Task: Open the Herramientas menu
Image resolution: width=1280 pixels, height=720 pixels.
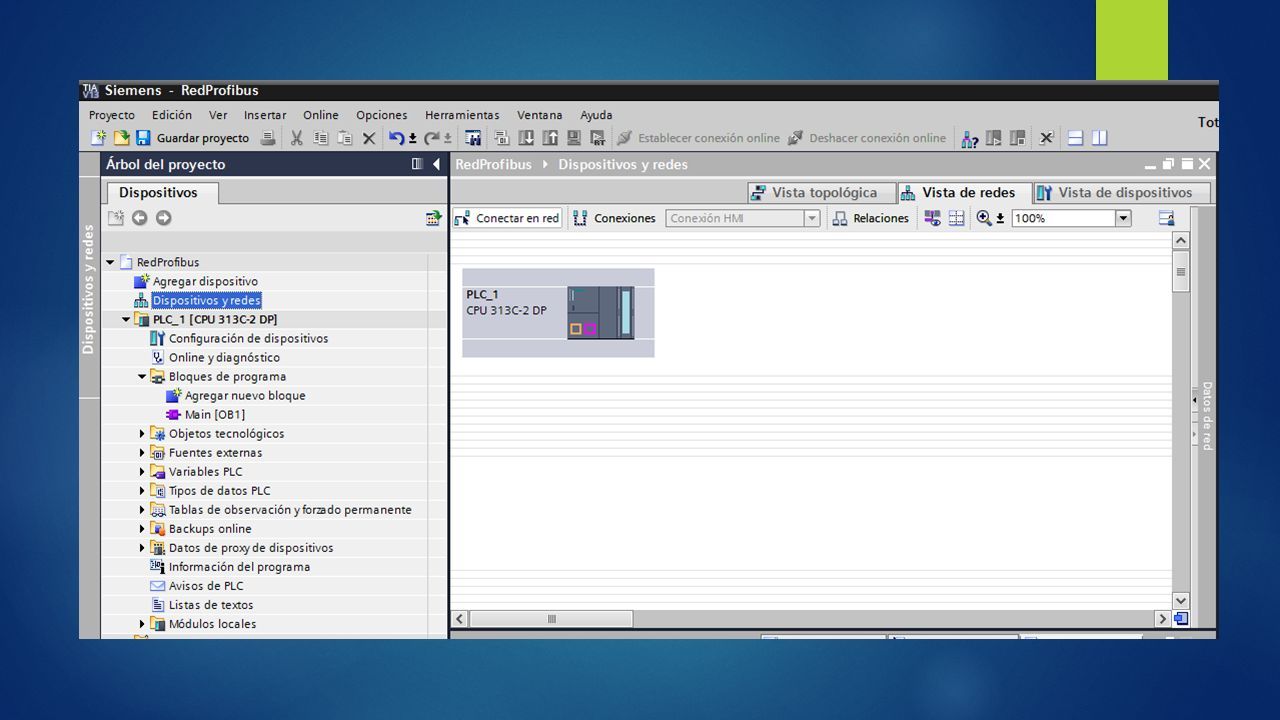Action: click(462, 115)
